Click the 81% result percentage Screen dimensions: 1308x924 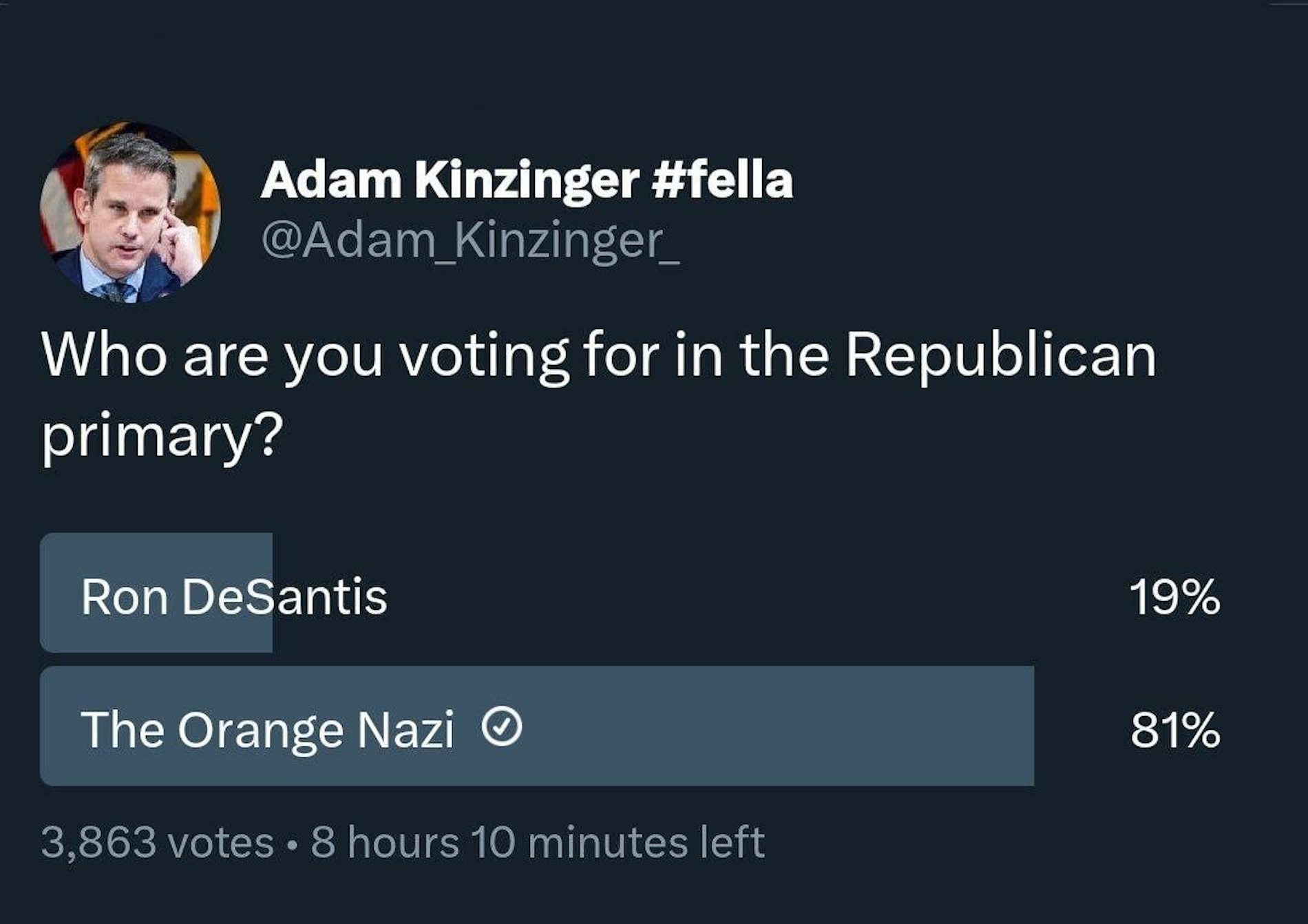(x=1174, y=729)
